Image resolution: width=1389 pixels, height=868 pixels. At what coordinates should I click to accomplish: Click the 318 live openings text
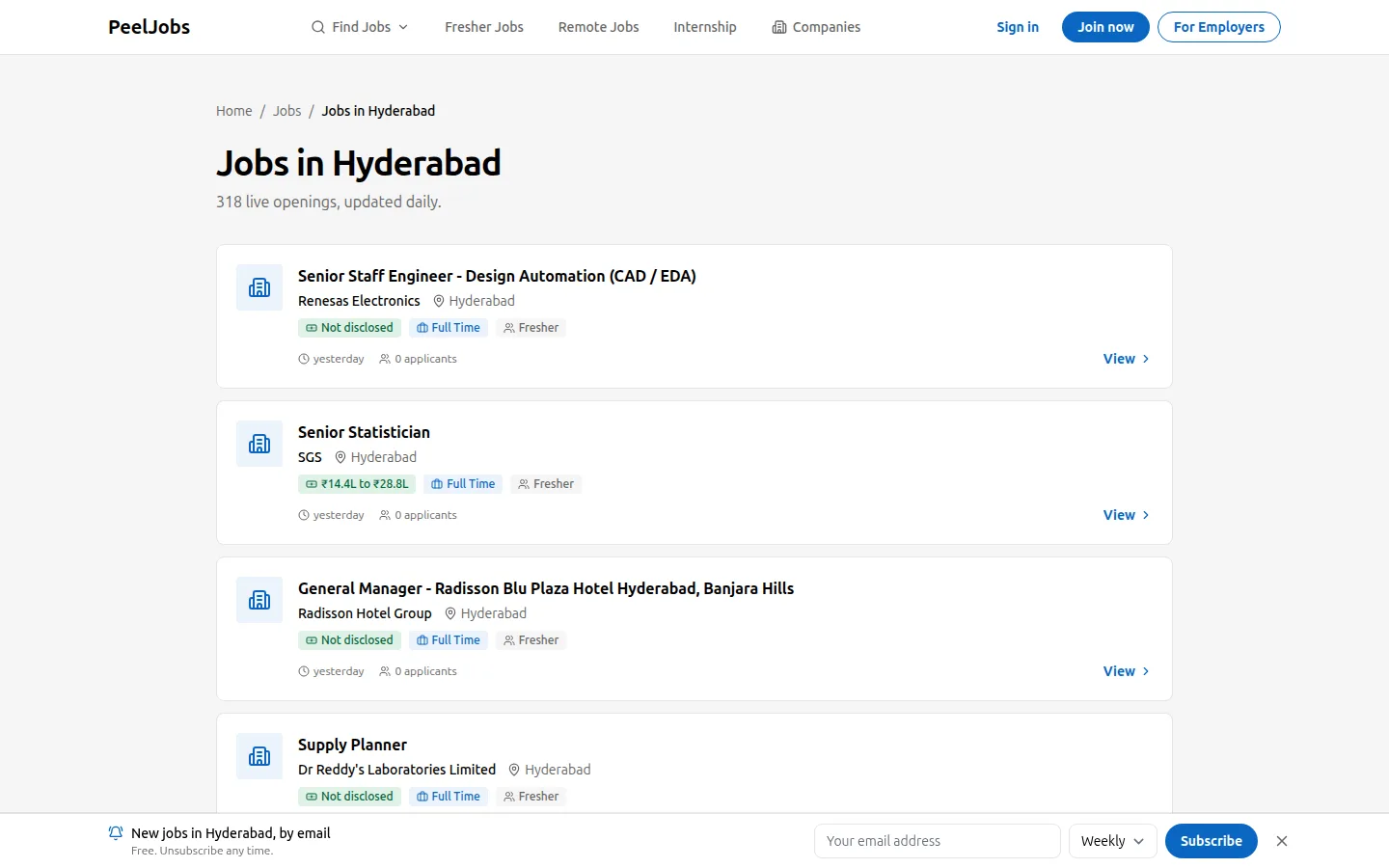tap(328, 202)
